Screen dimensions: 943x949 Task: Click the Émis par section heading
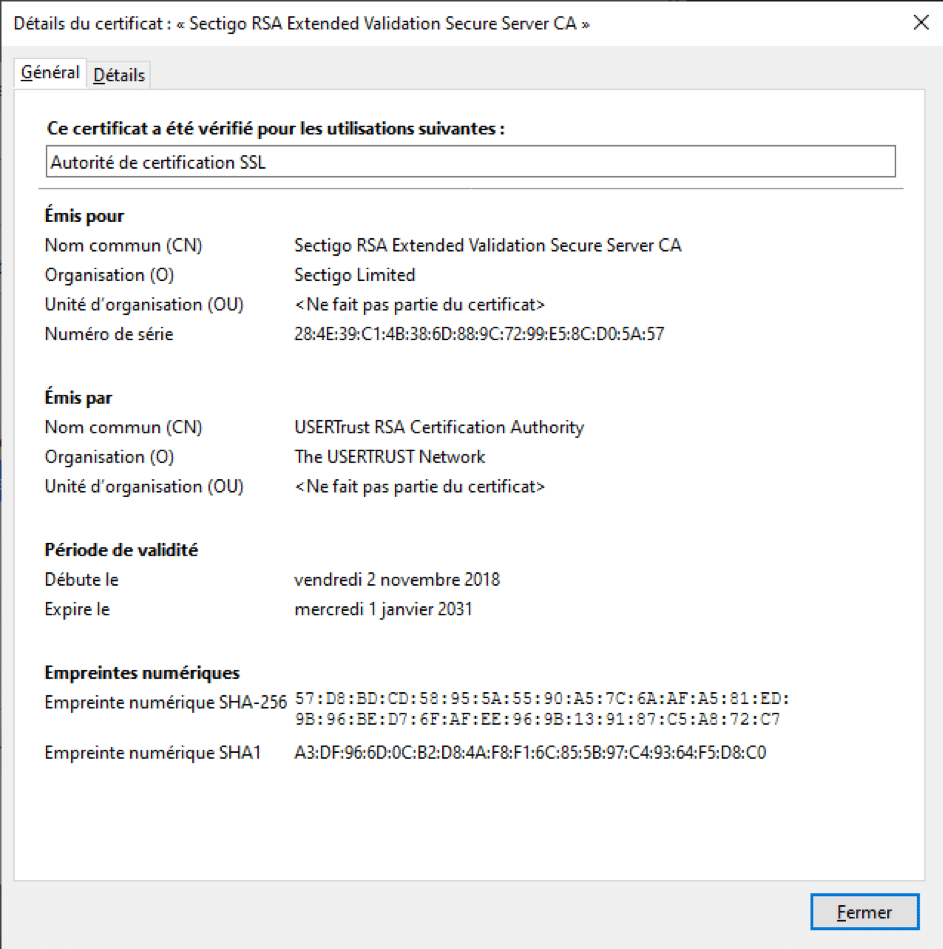tap(78, 398)
